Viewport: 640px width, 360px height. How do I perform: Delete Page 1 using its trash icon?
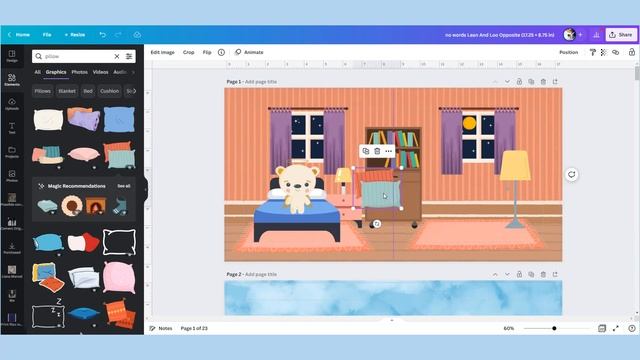point(543,82)
